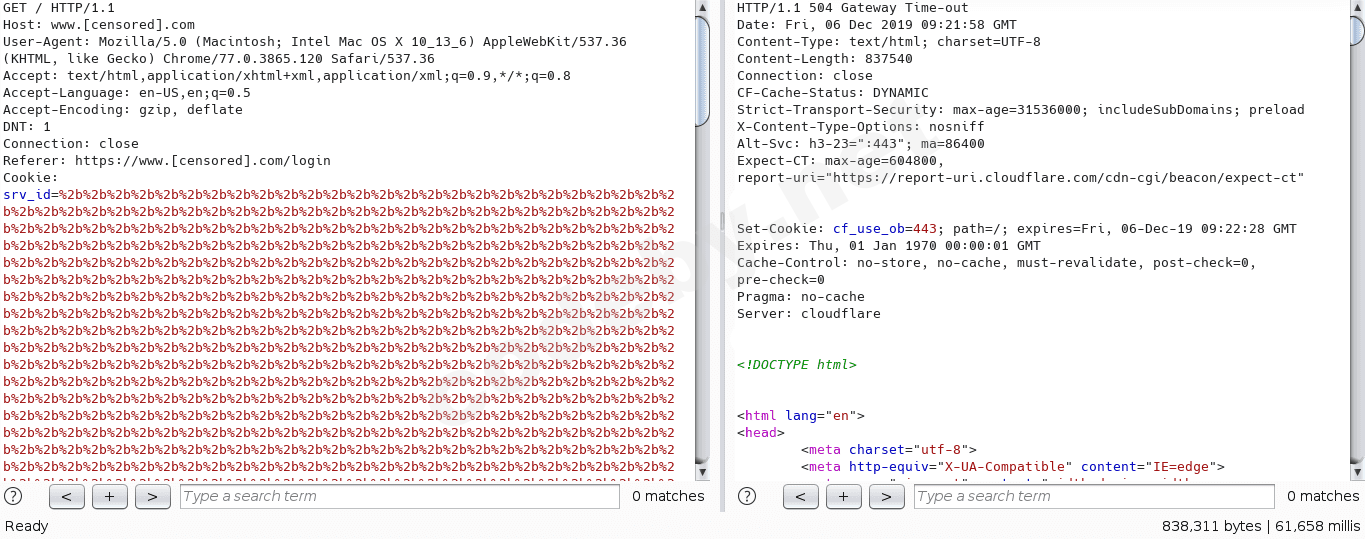Click request pane scrollbar up arrow
The width and height of the screenshot is (1365, 539).
coord(703,8)
